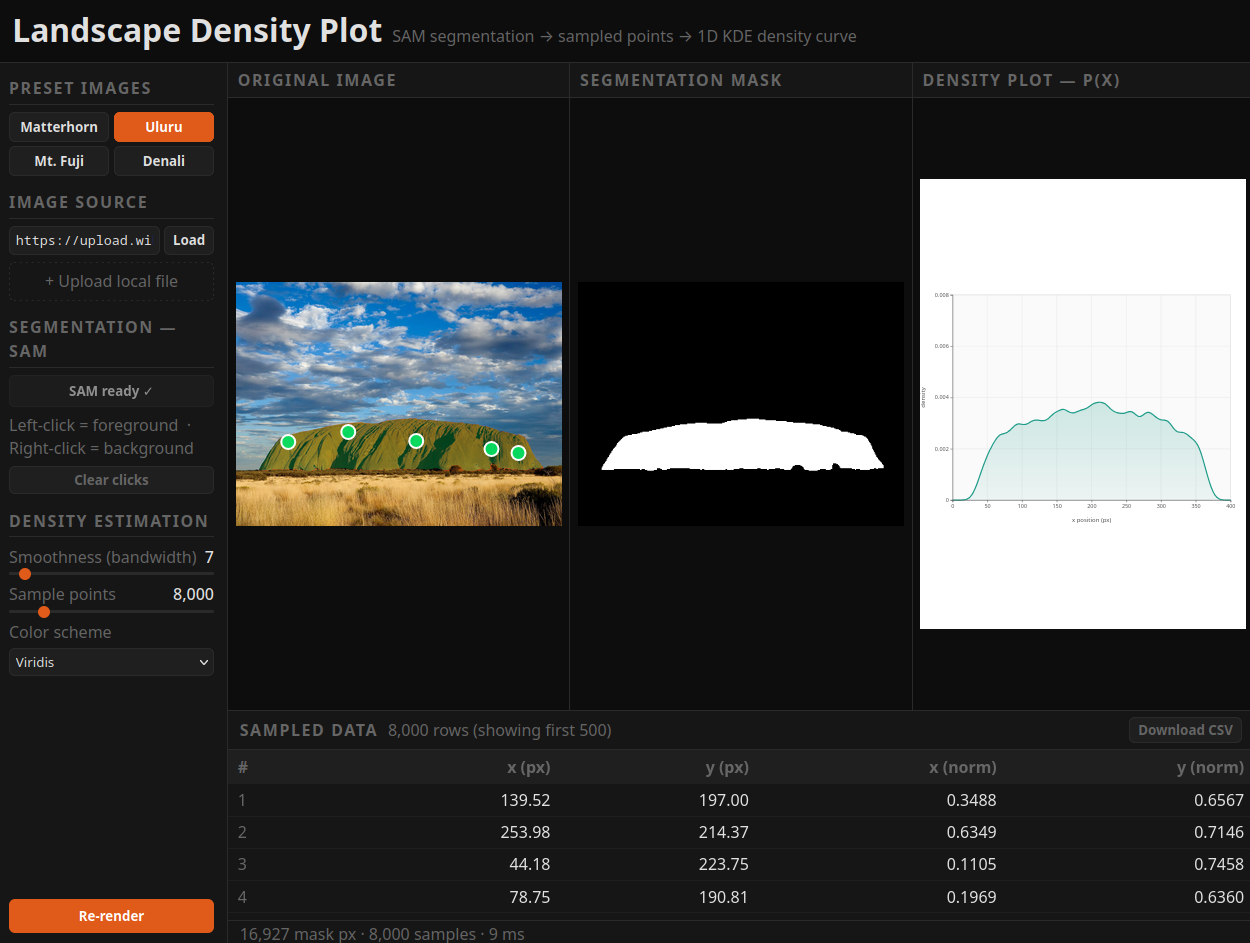Click the cell value 0.6360
This screenshot has height=943, width=1250.
point(1219,897)
